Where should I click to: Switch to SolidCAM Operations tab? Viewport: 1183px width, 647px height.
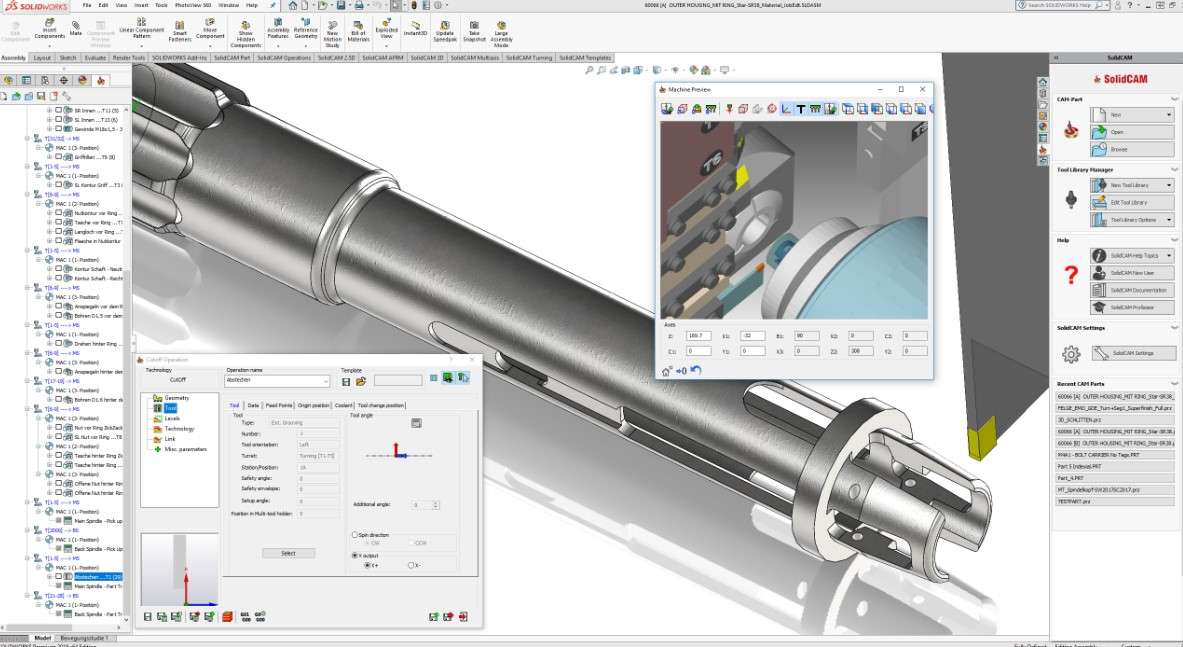coord(284,57)
